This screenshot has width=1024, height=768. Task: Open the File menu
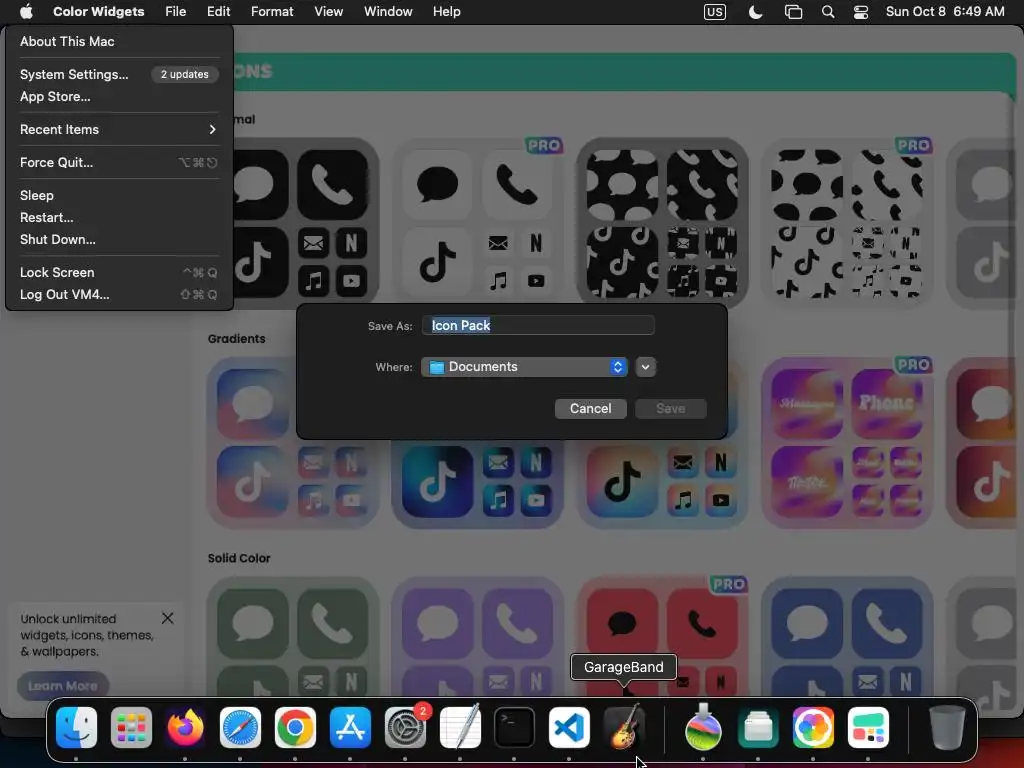click(x=175, y=12)
